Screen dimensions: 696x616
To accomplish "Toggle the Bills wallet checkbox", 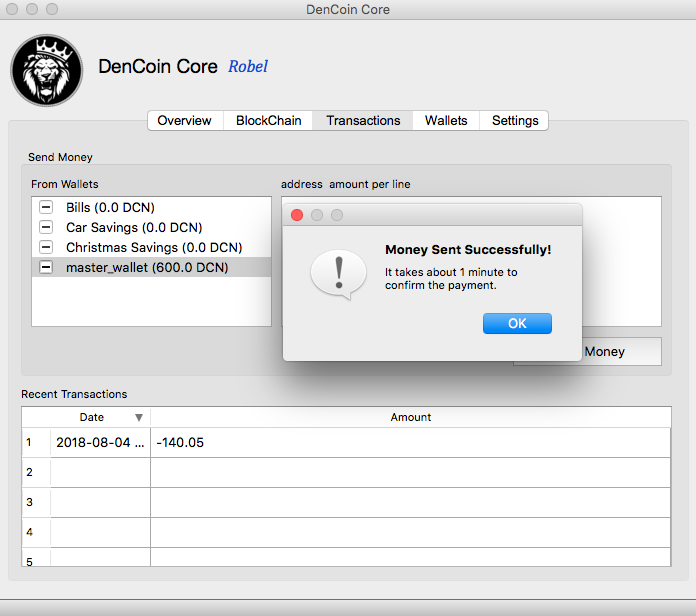I will tap(46, 207).
